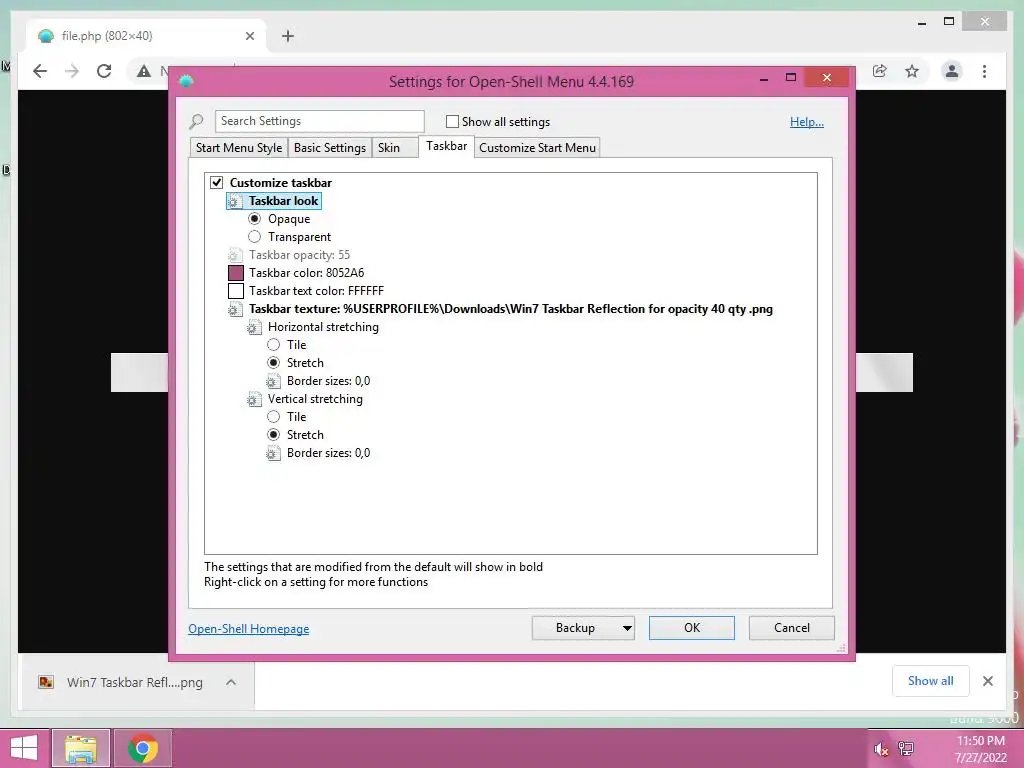
Task: Click the Taskbar color 8052A6 swatch
Action: coord(236,273)
